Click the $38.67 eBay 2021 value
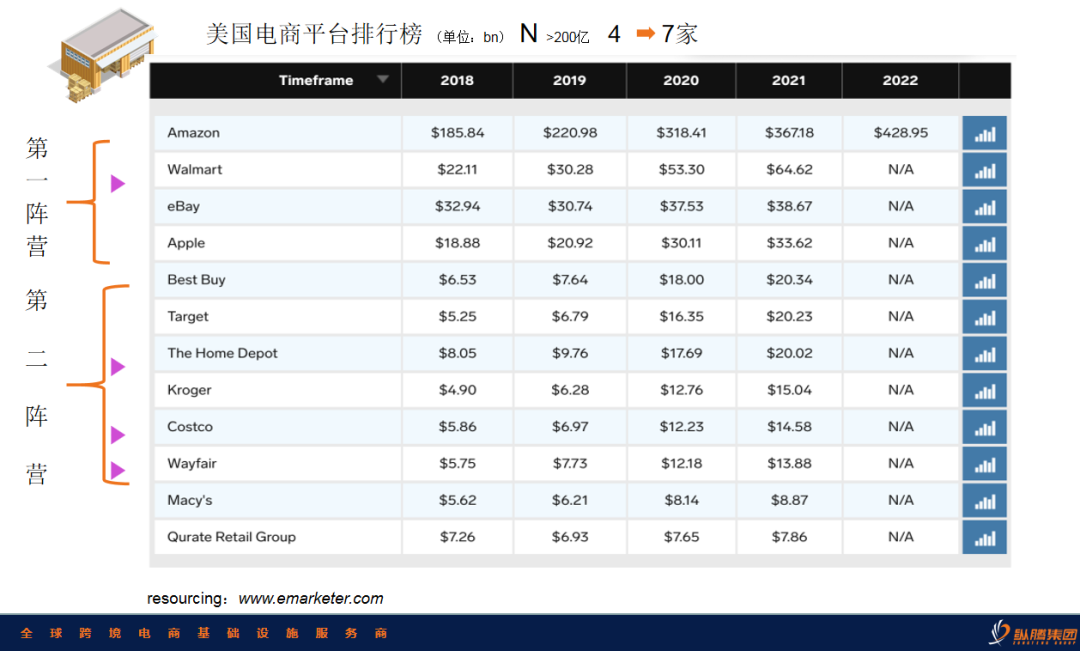This screenshot has height=651, width=1080. (x=789, y=206)
